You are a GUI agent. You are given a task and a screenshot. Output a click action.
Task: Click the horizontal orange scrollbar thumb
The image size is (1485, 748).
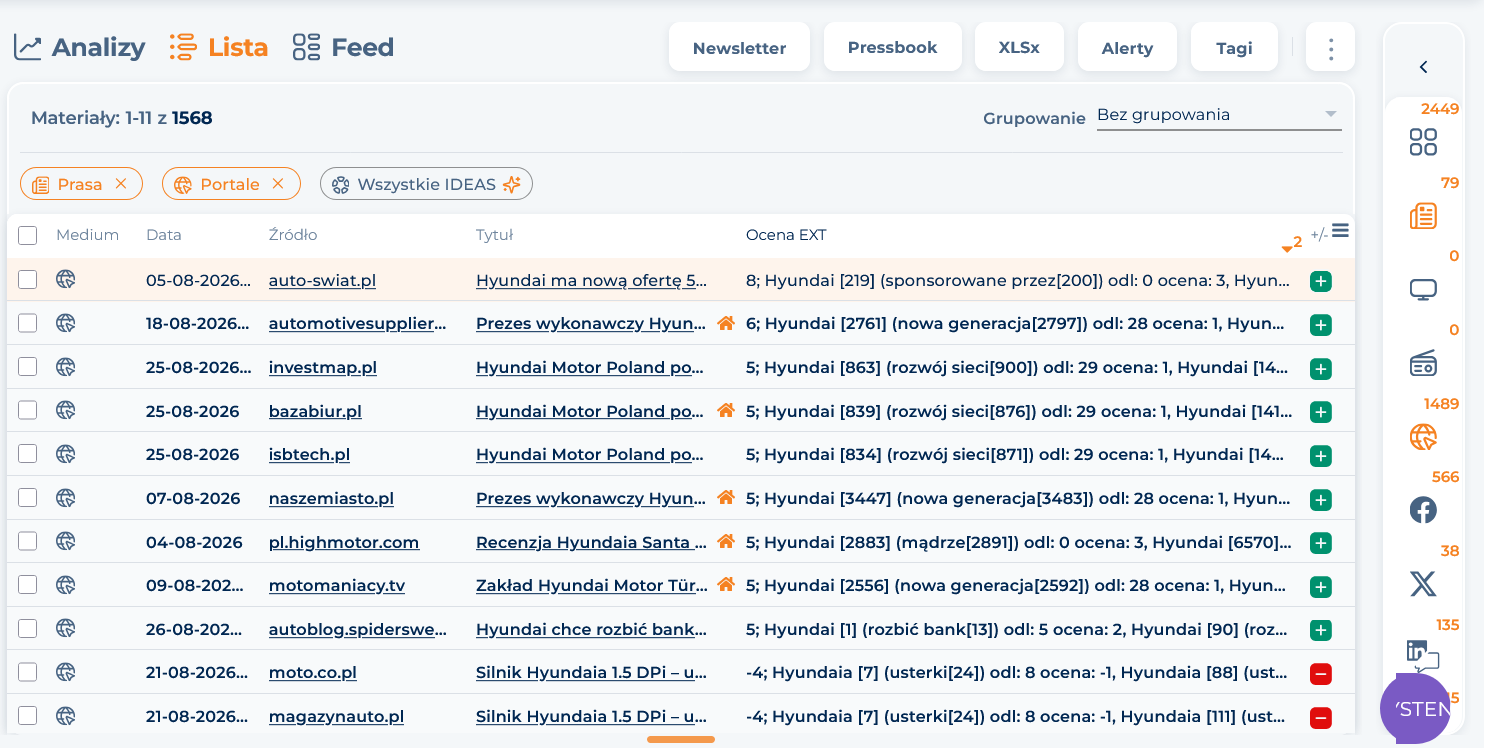pos(681,740)
